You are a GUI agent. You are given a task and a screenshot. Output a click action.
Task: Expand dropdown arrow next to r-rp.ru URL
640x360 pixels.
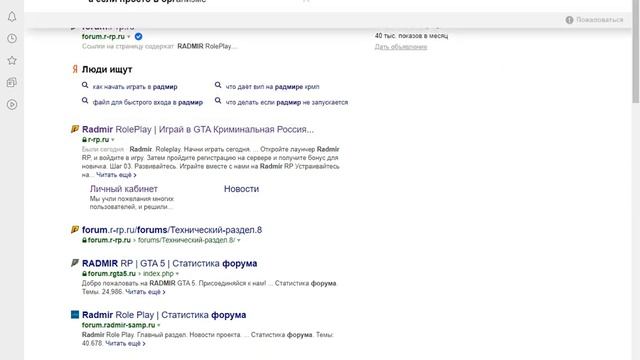(113, 140)
